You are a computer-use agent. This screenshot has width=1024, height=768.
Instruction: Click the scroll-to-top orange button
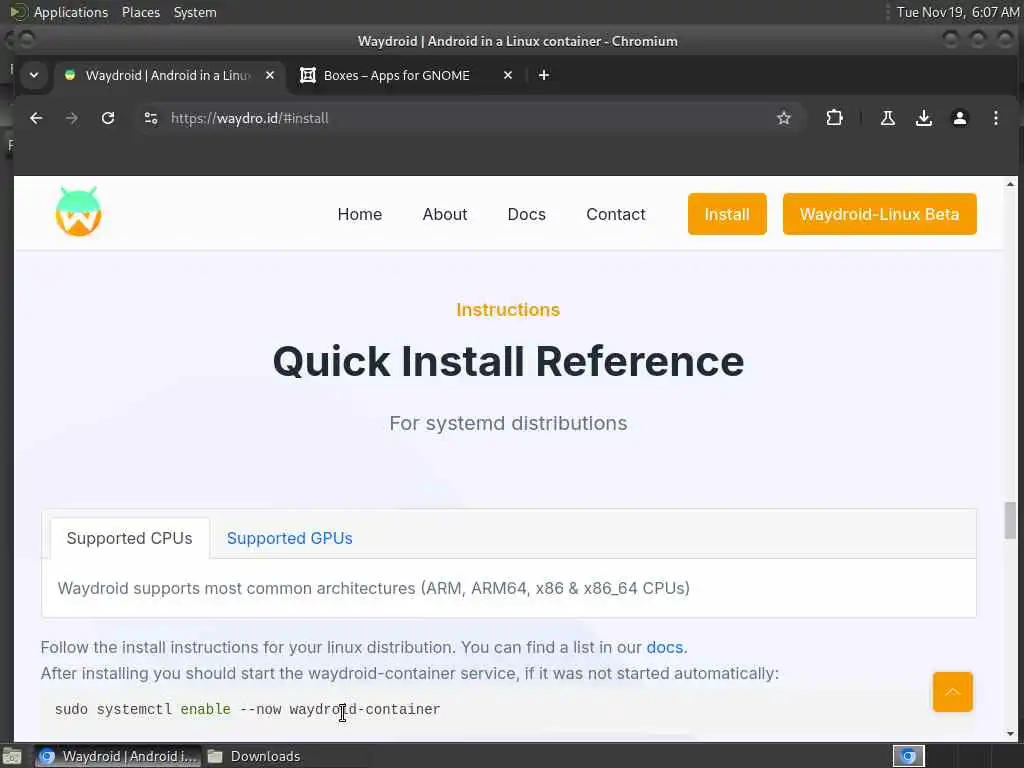click(953, 692)
